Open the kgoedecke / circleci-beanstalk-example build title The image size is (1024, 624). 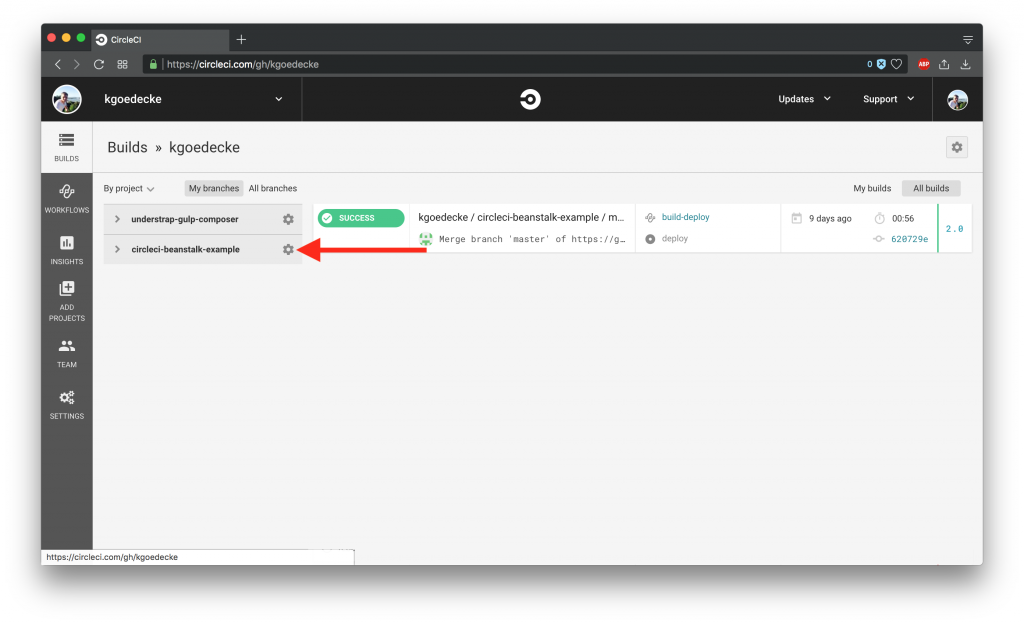[521, 217]
